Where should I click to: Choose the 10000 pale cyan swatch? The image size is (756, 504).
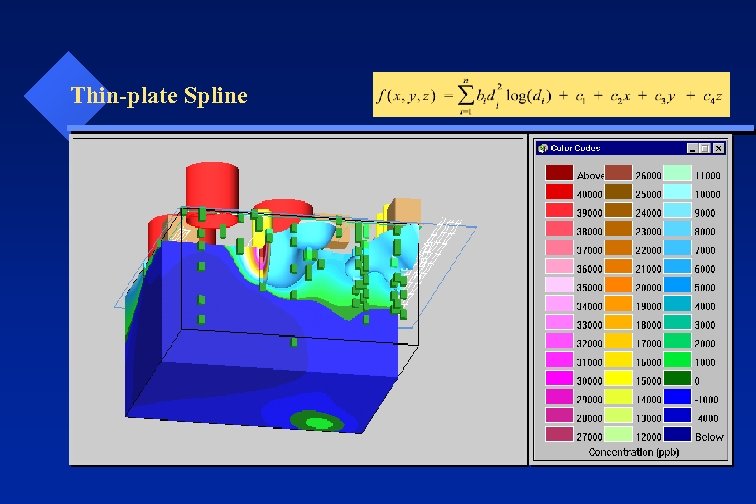point(677,191)
